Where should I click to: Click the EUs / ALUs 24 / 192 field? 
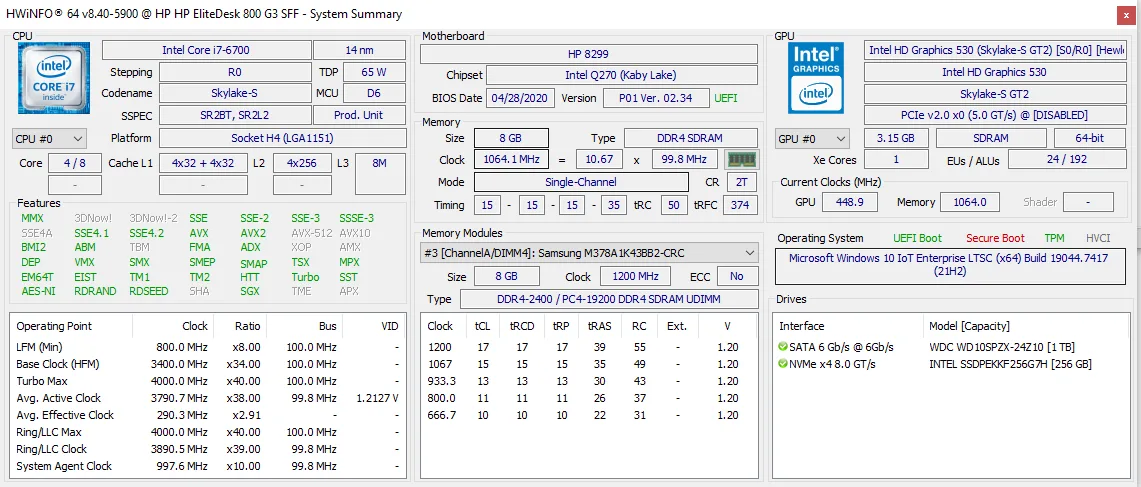[x=1069, y=161]
